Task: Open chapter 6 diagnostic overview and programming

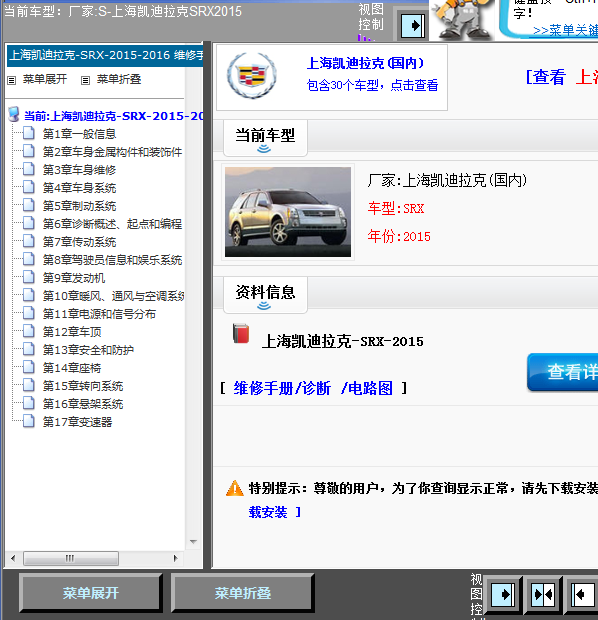Action: (112, 224)
